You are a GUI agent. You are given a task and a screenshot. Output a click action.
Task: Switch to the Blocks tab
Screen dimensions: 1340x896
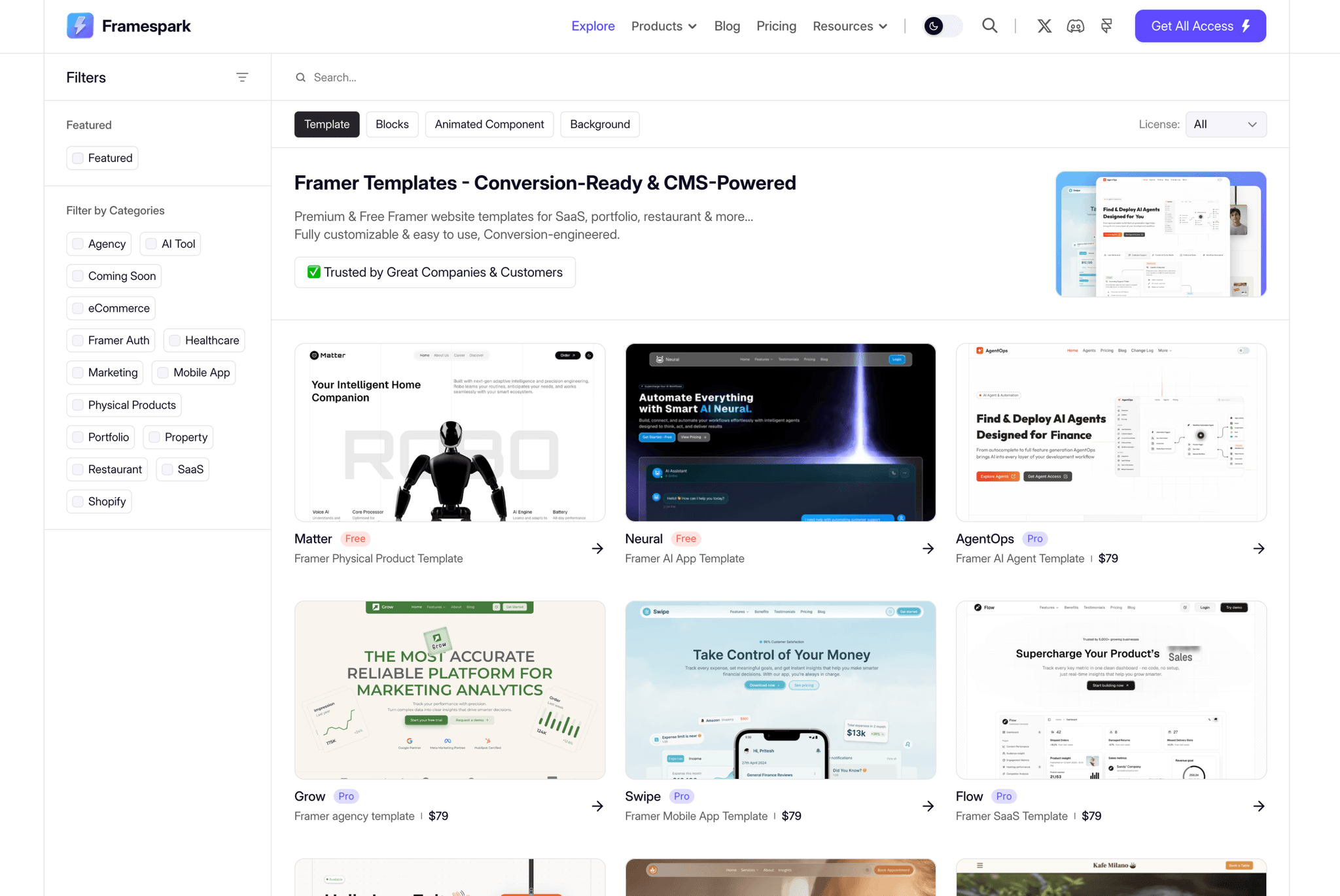pos(392,124)
